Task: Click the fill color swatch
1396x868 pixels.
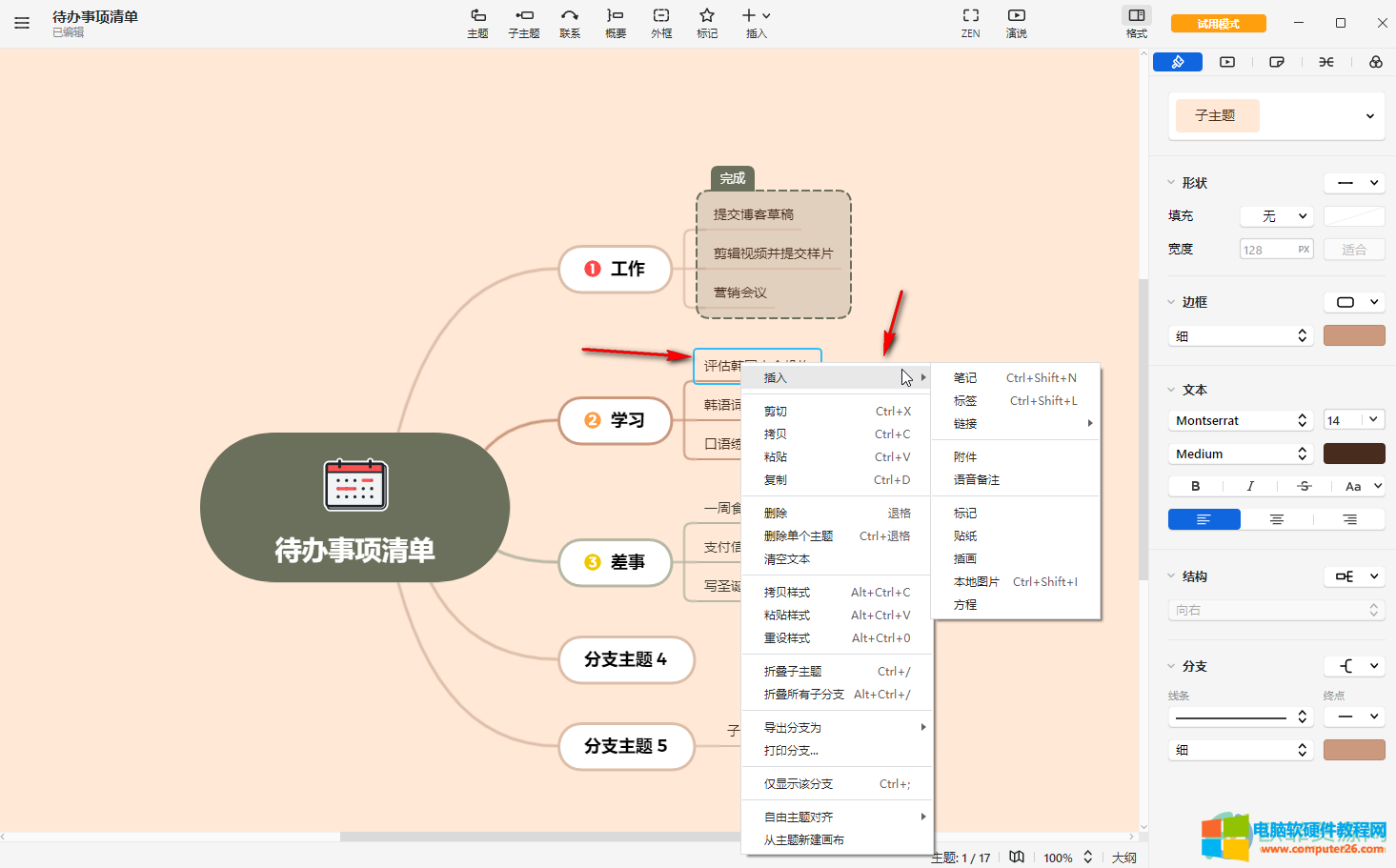Action: pyautogui.click(x=1354, y=216)
